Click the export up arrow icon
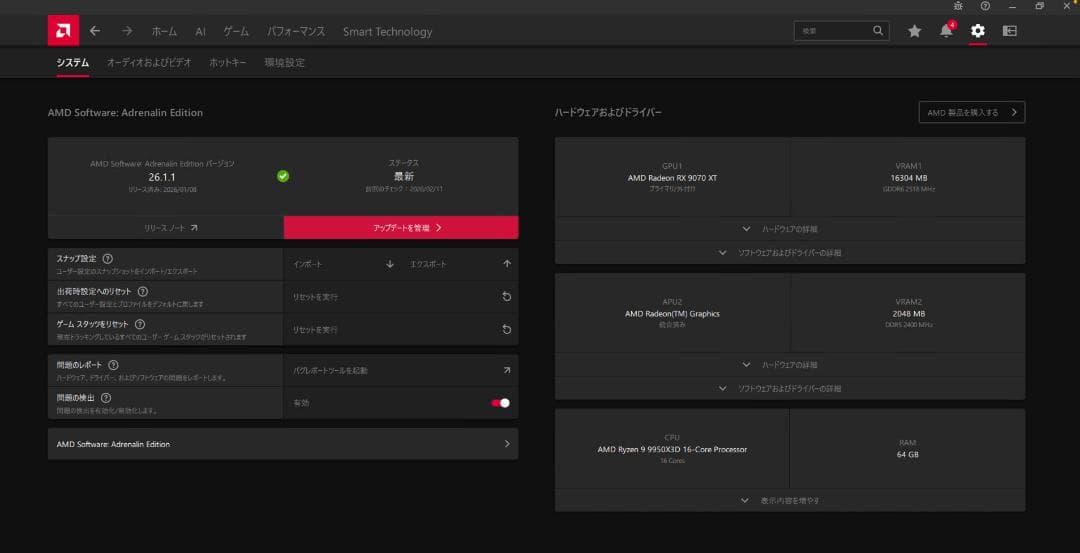The width and height of the screenshot is (1080, 553). pos(507,264)
